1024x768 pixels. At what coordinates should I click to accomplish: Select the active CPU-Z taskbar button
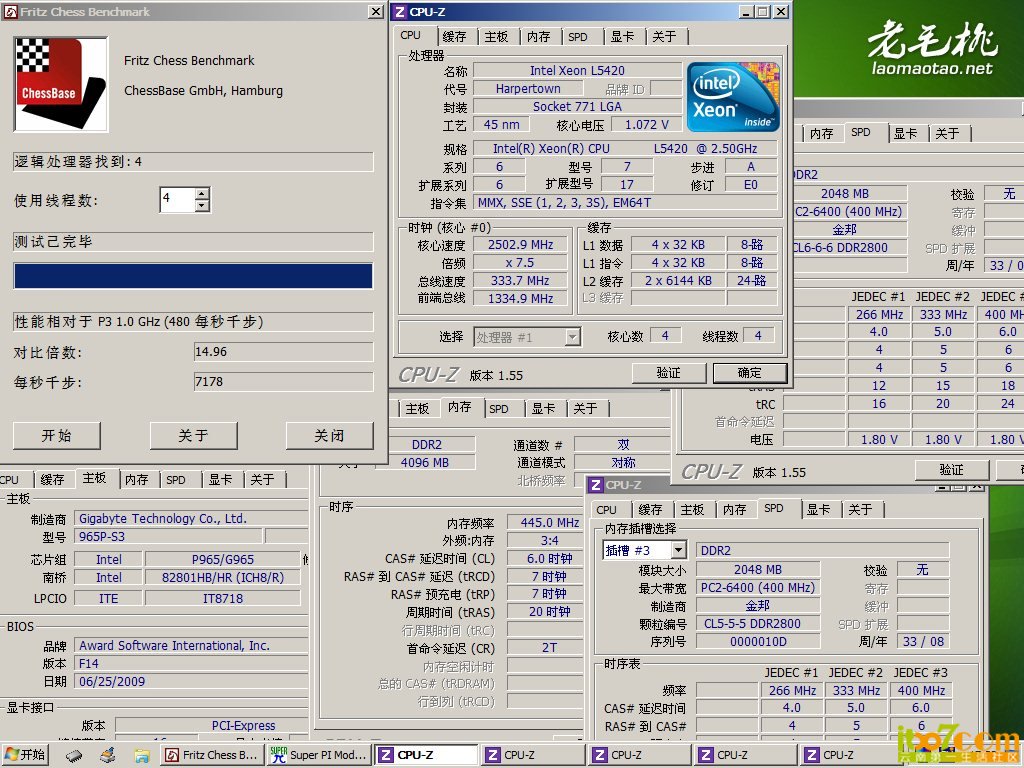coord(428,755)
